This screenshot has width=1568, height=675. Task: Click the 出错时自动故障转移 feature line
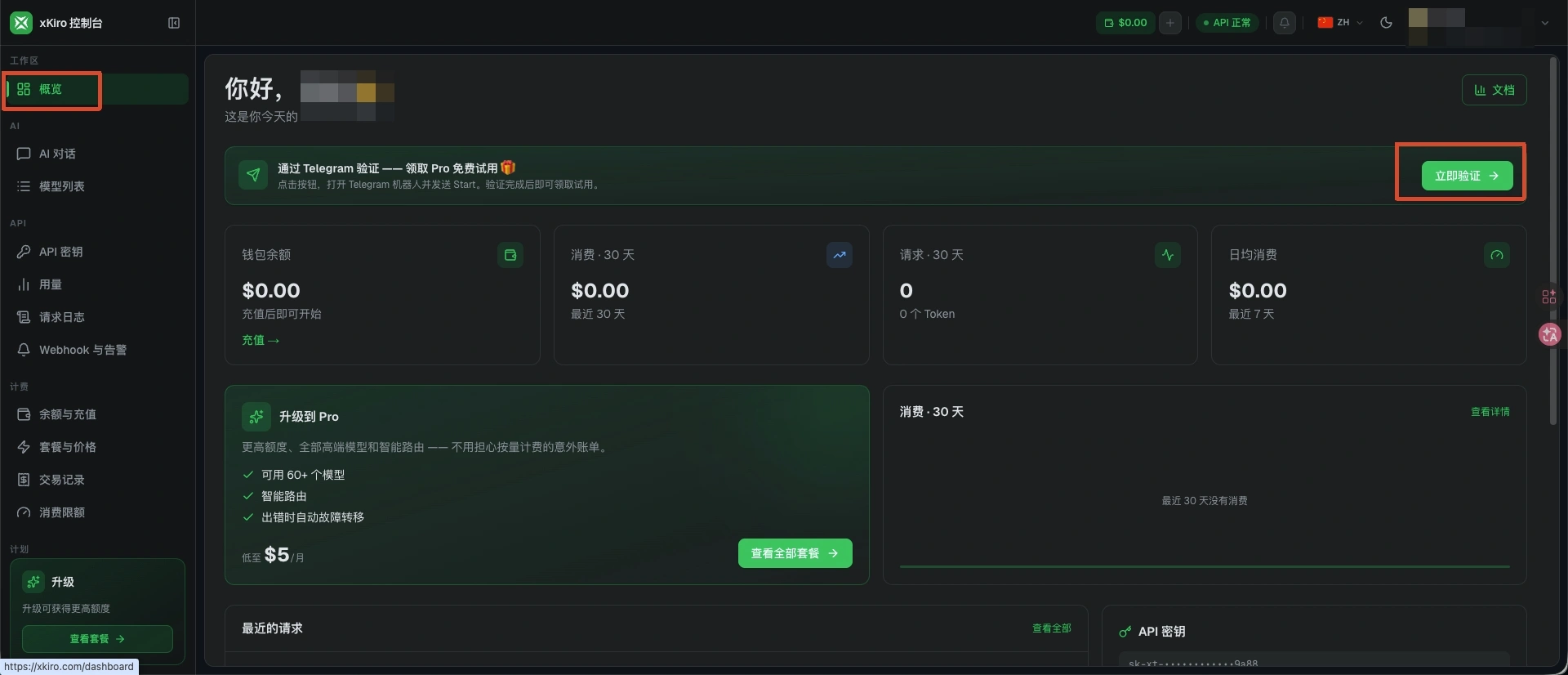tap(313, 517)
